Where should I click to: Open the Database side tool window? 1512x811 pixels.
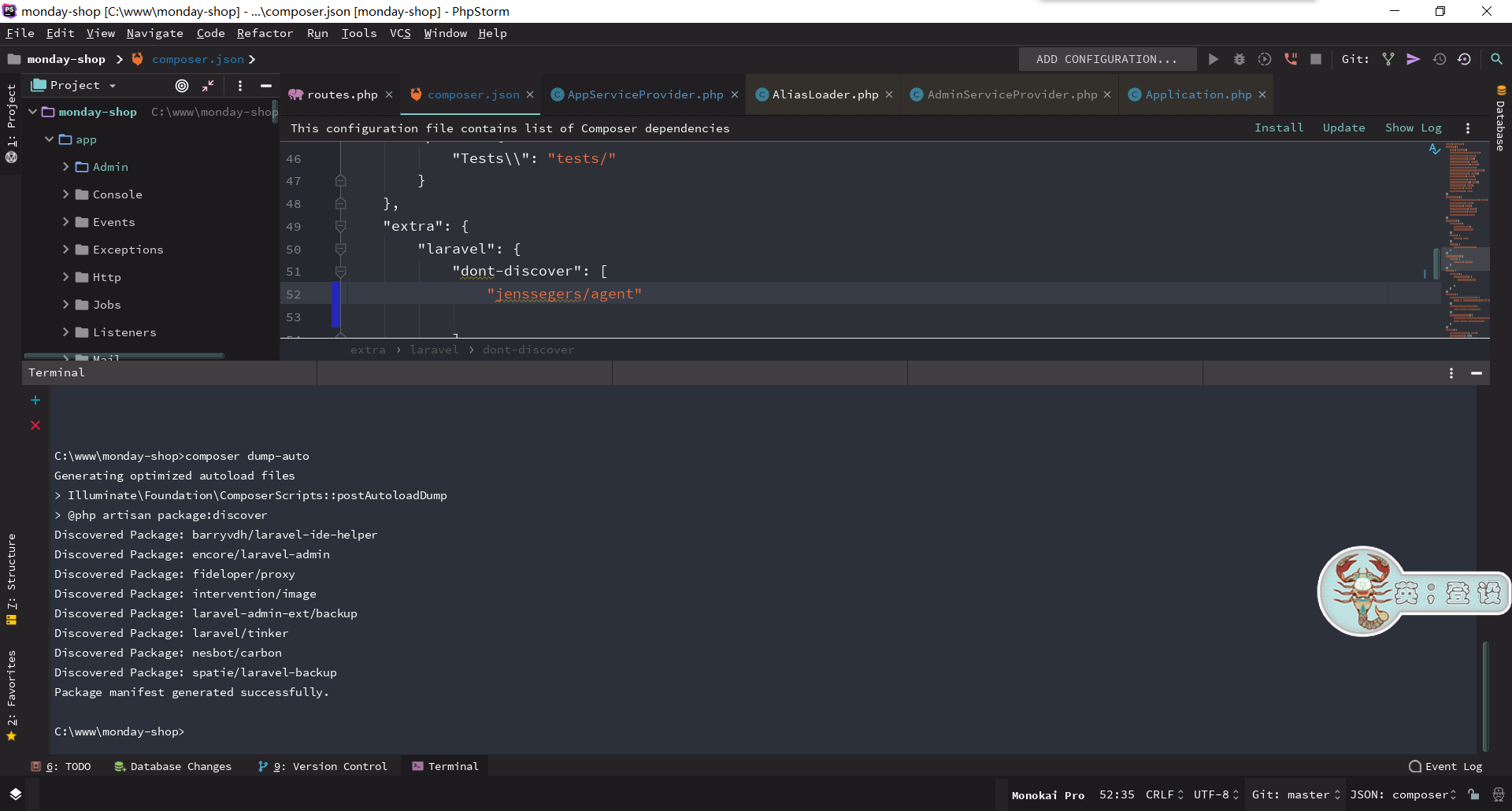click(x=1501, y=118)
